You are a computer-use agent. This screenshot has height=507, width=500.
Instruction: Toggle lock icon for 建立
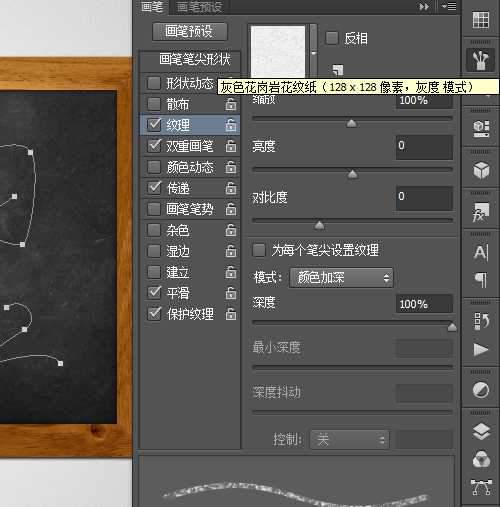point(231,272)
